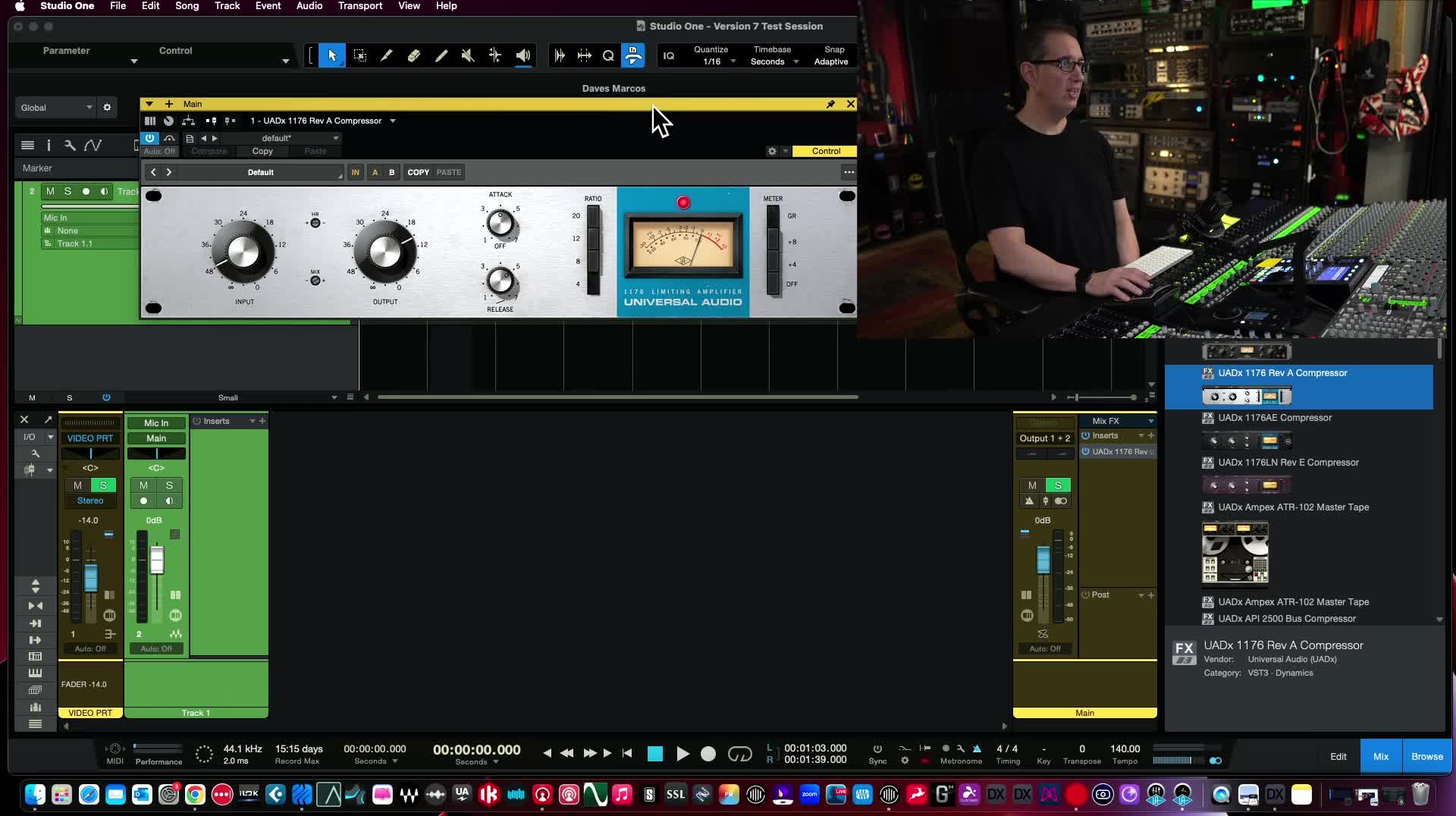
Task: Switch to the Browse tab
Action: (1426, 756)
